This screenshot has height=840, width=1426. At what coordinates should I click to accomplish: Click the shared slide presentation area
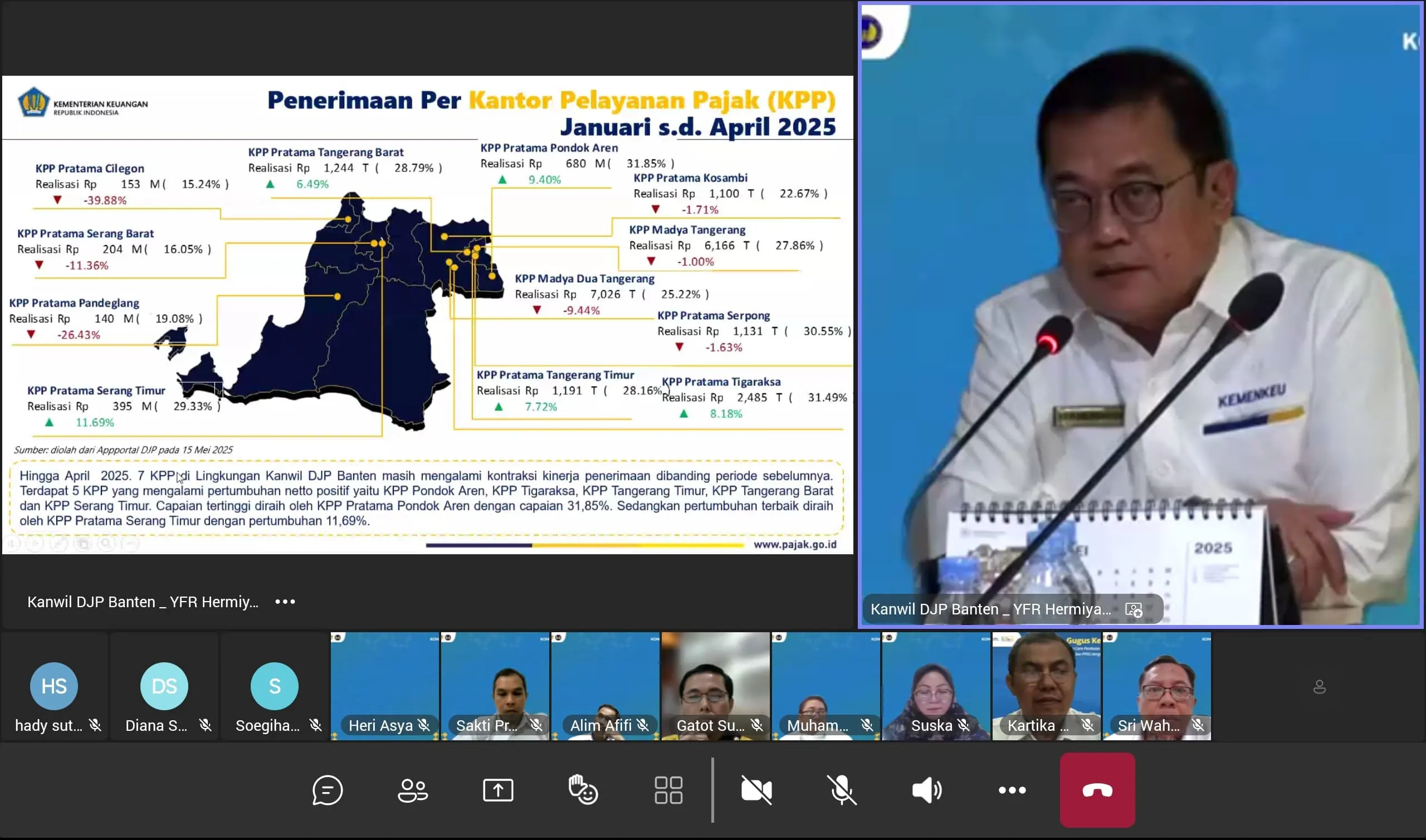[x=428, y=315]
